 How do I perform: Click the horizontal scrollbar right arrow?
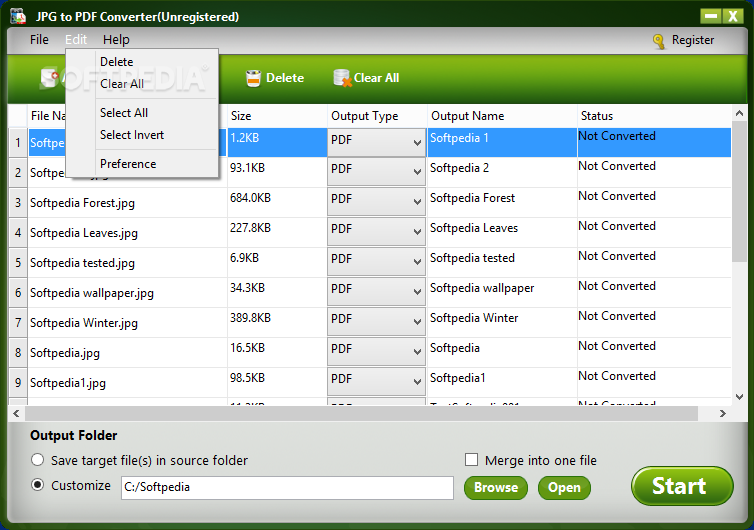[722, 413]
